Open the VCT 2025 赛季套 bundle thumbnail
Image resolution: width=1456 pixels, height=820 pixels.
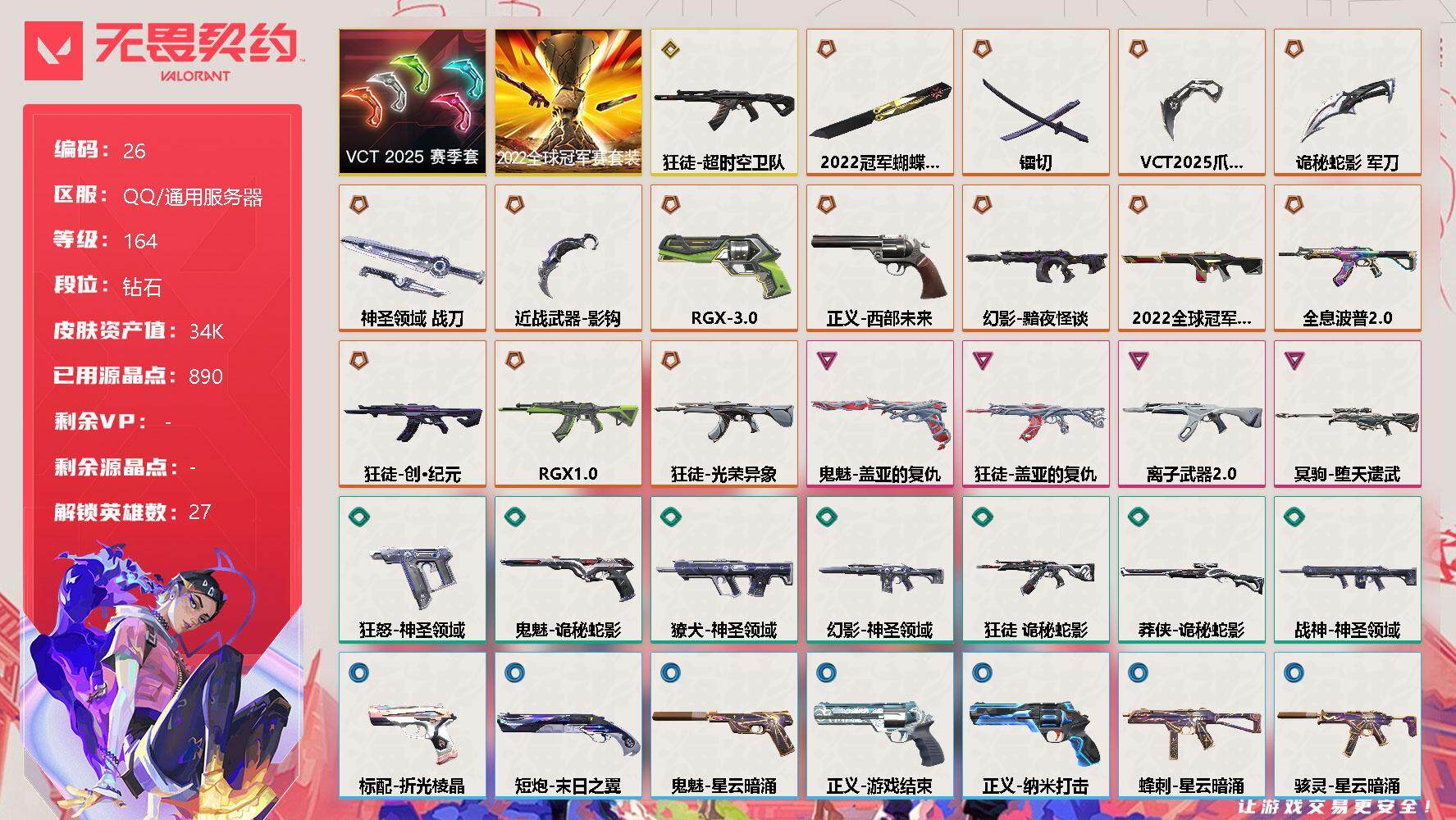click(x=412, y=102)
